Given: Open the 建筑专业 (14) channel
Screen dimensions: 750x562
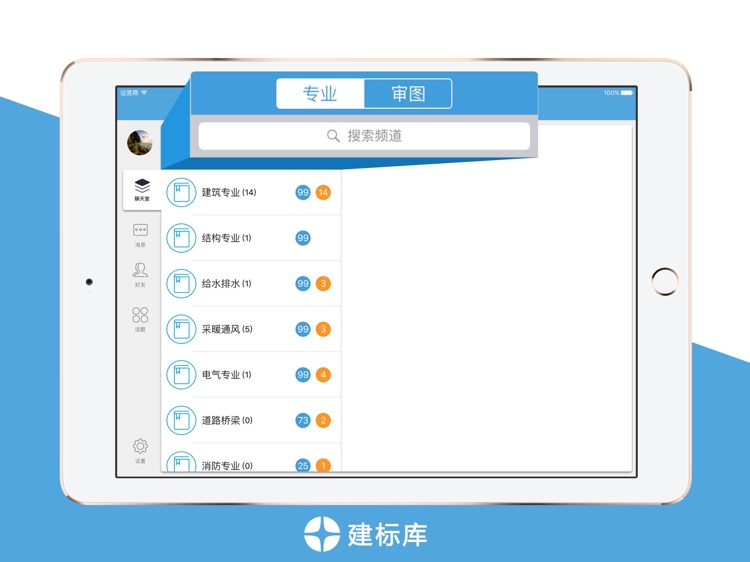Looking at the screenshot, I should (x=251, y=192).
